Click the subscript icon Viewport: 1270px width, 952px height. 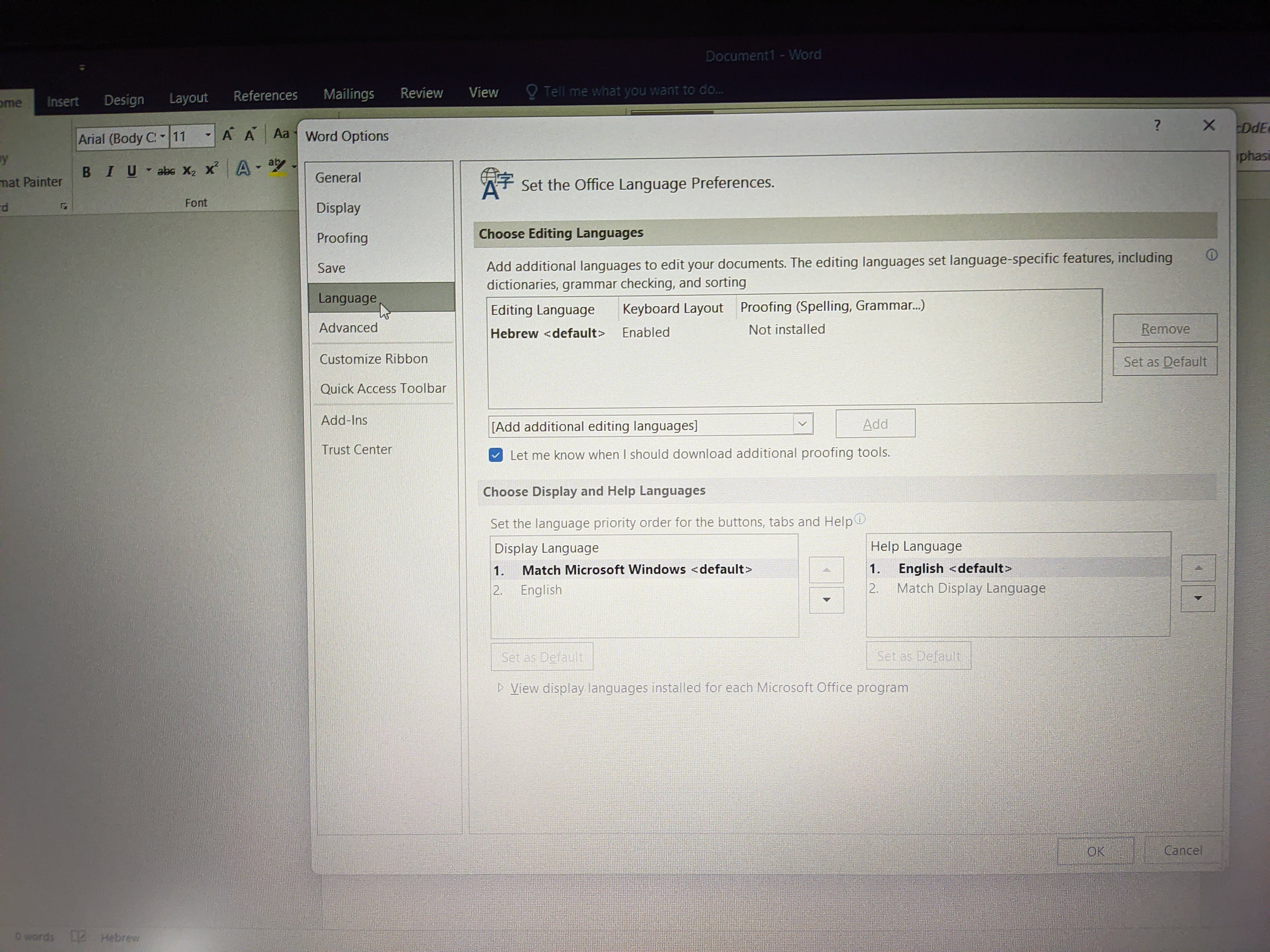coord(189,170)
